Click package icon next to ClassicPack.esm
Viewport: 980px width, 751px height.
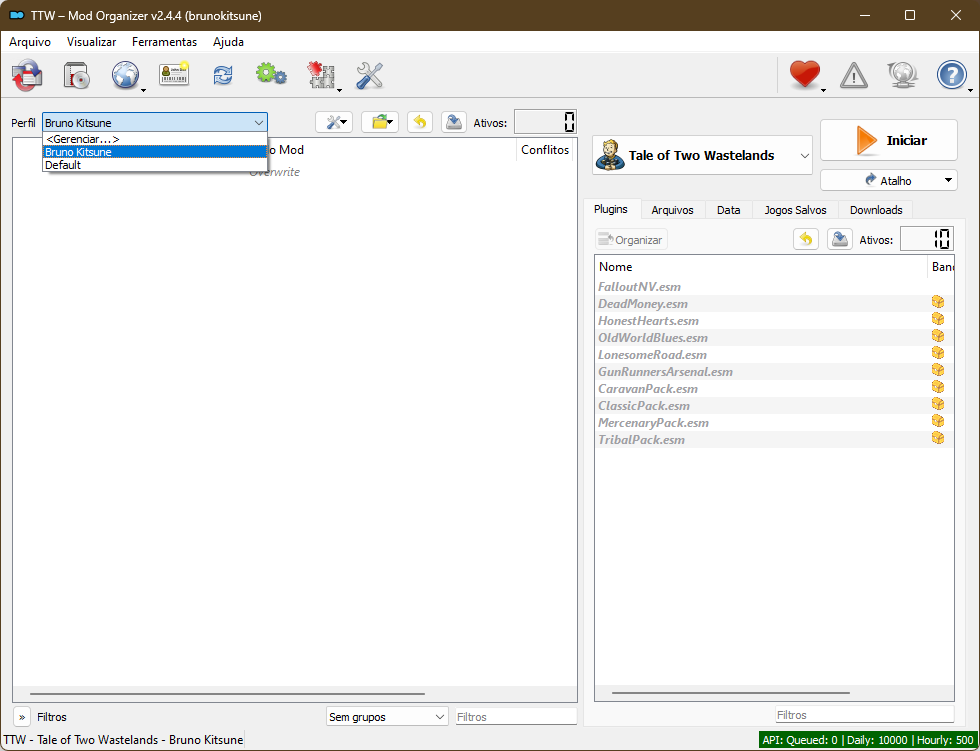click(938, 404)
